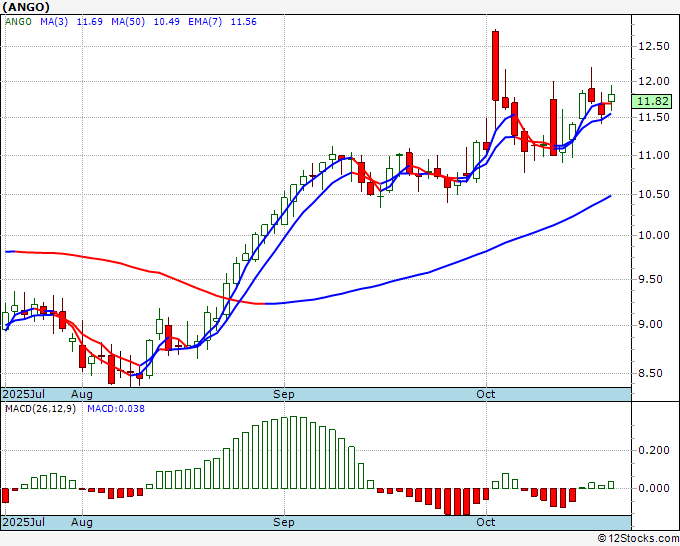
Task: Click the 11.00 price axis label
Action: (654, 155)
